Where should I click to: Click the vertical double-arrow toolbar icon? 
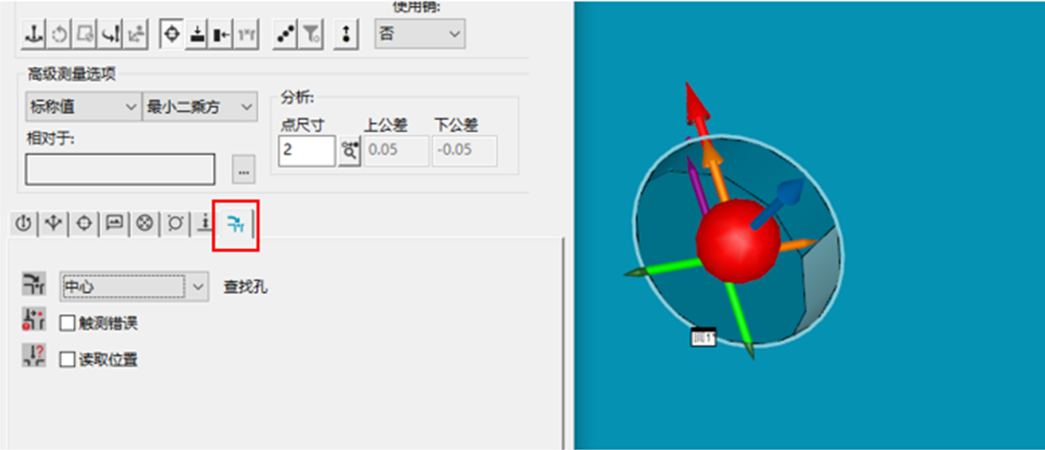[x=346, y=33]
